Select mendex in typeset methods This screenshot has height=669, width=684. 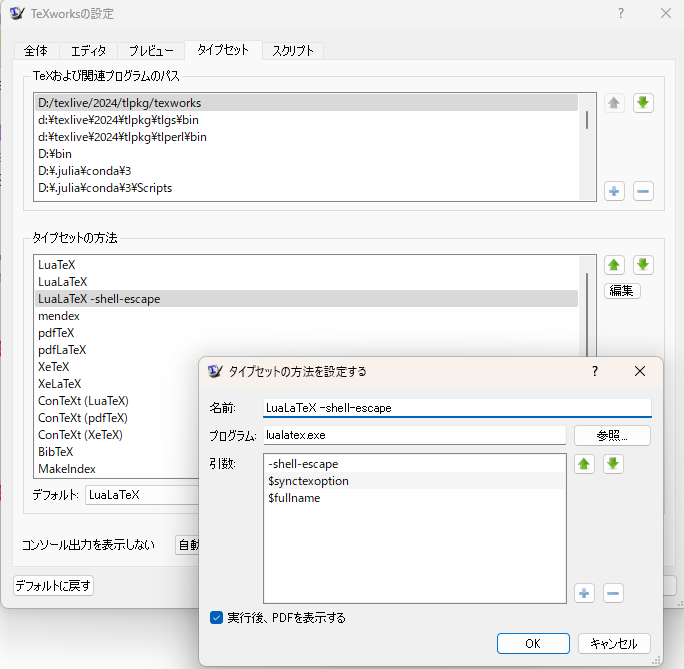306,316
